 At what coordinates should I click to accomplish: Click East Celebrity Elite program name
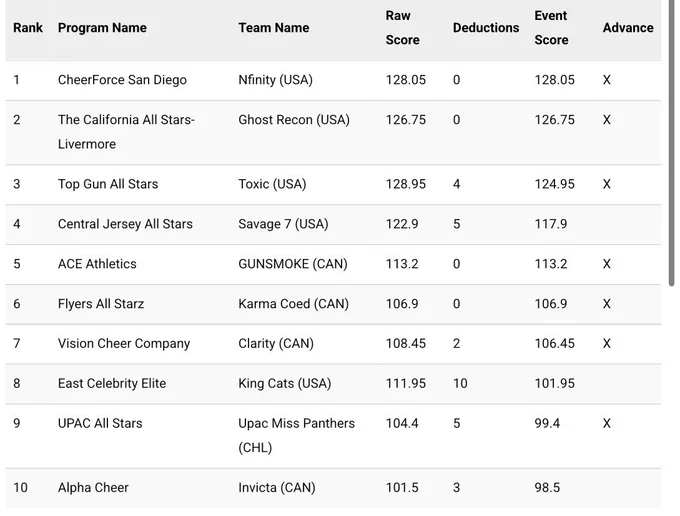click(112, 383)
